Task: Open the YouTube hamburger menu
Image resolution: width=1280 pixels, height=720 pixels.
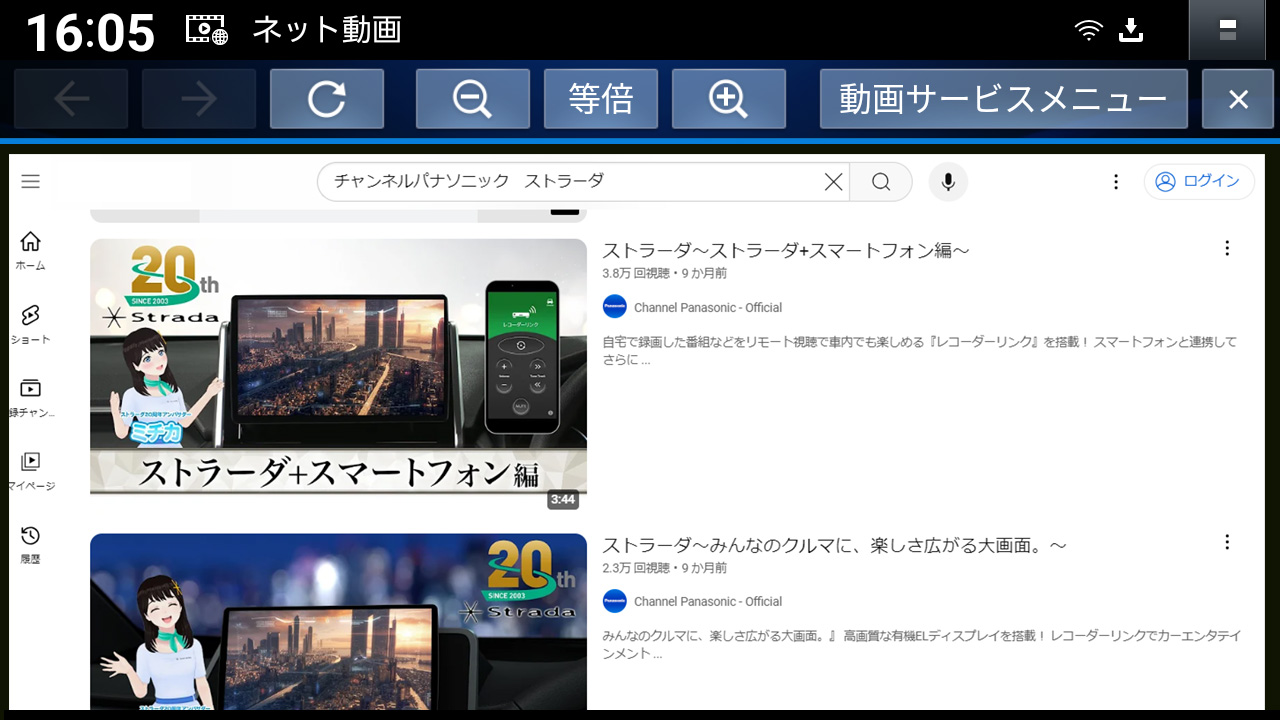Action: click(x=31, y=181)
